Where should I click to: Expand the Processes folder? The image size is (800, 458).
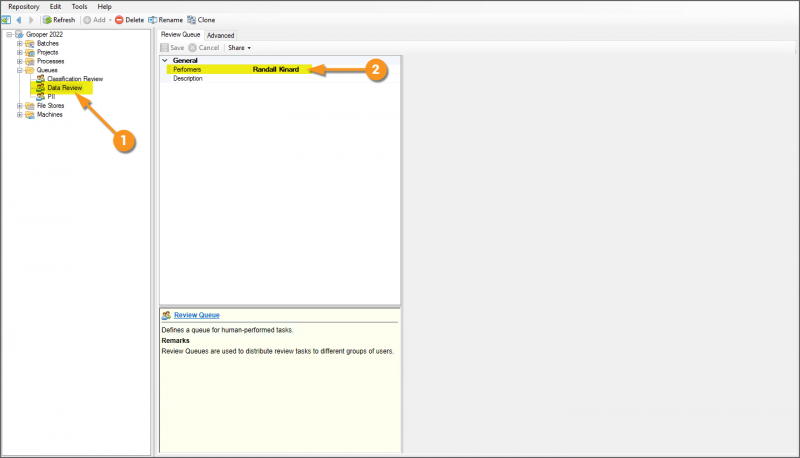click(19, 61)
